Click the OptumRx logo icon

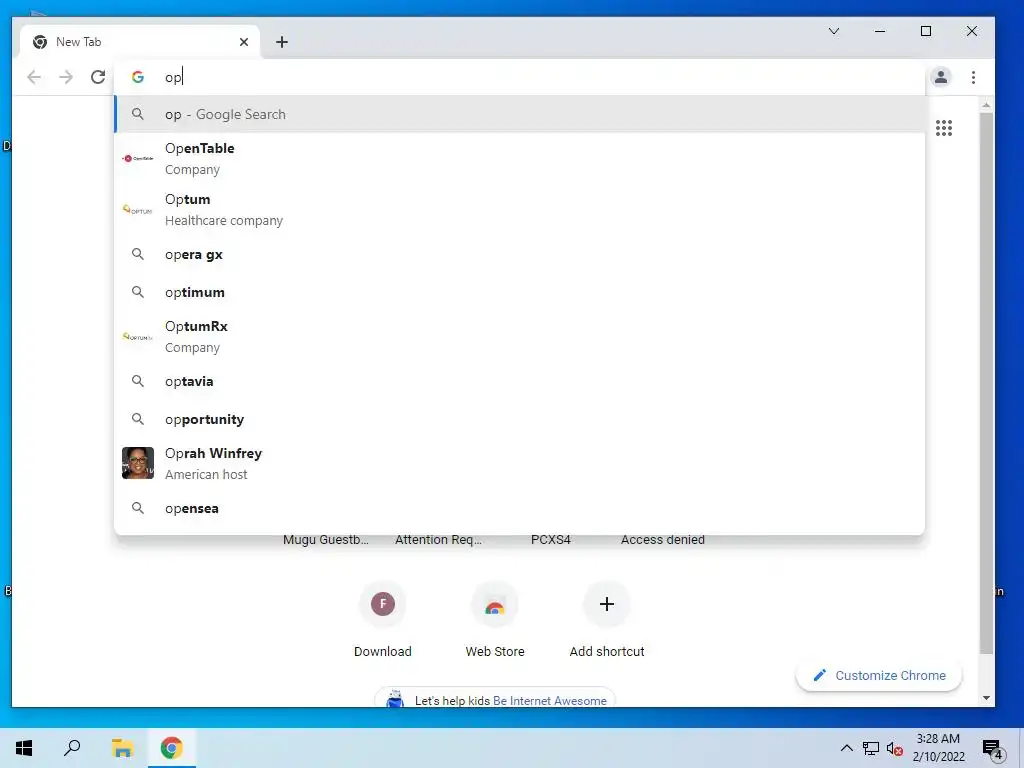[138, 337]
